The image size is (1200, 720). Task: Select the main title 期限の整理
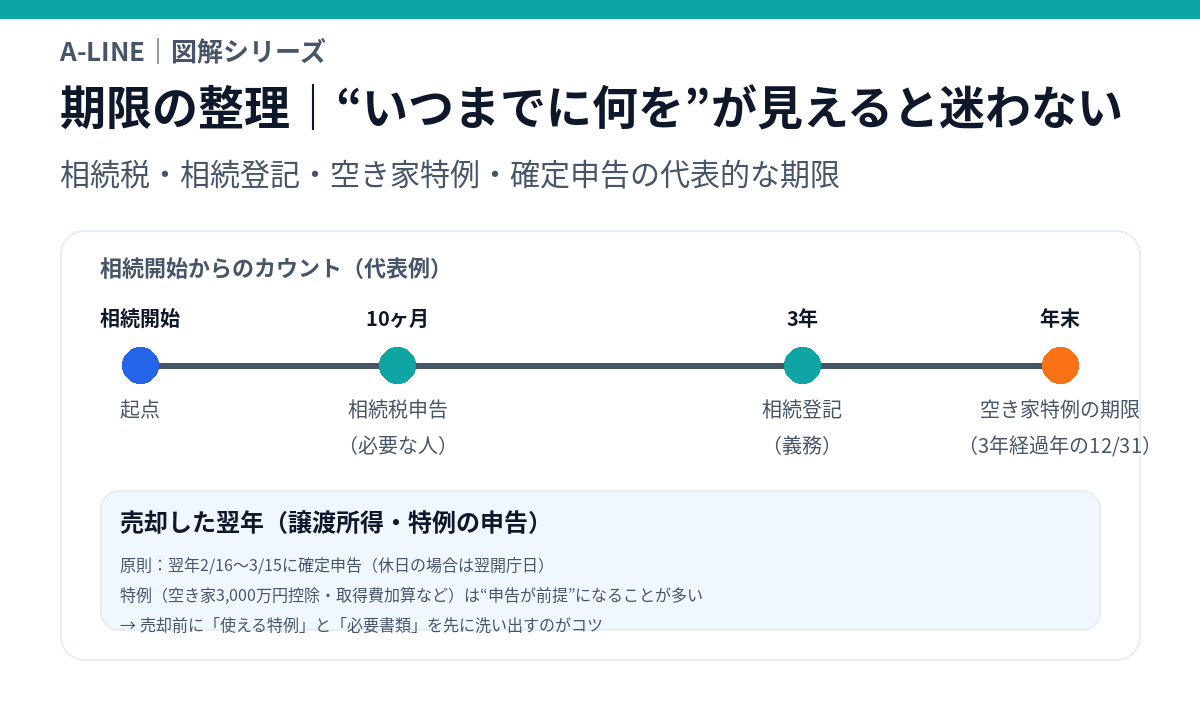pos(175,108)
